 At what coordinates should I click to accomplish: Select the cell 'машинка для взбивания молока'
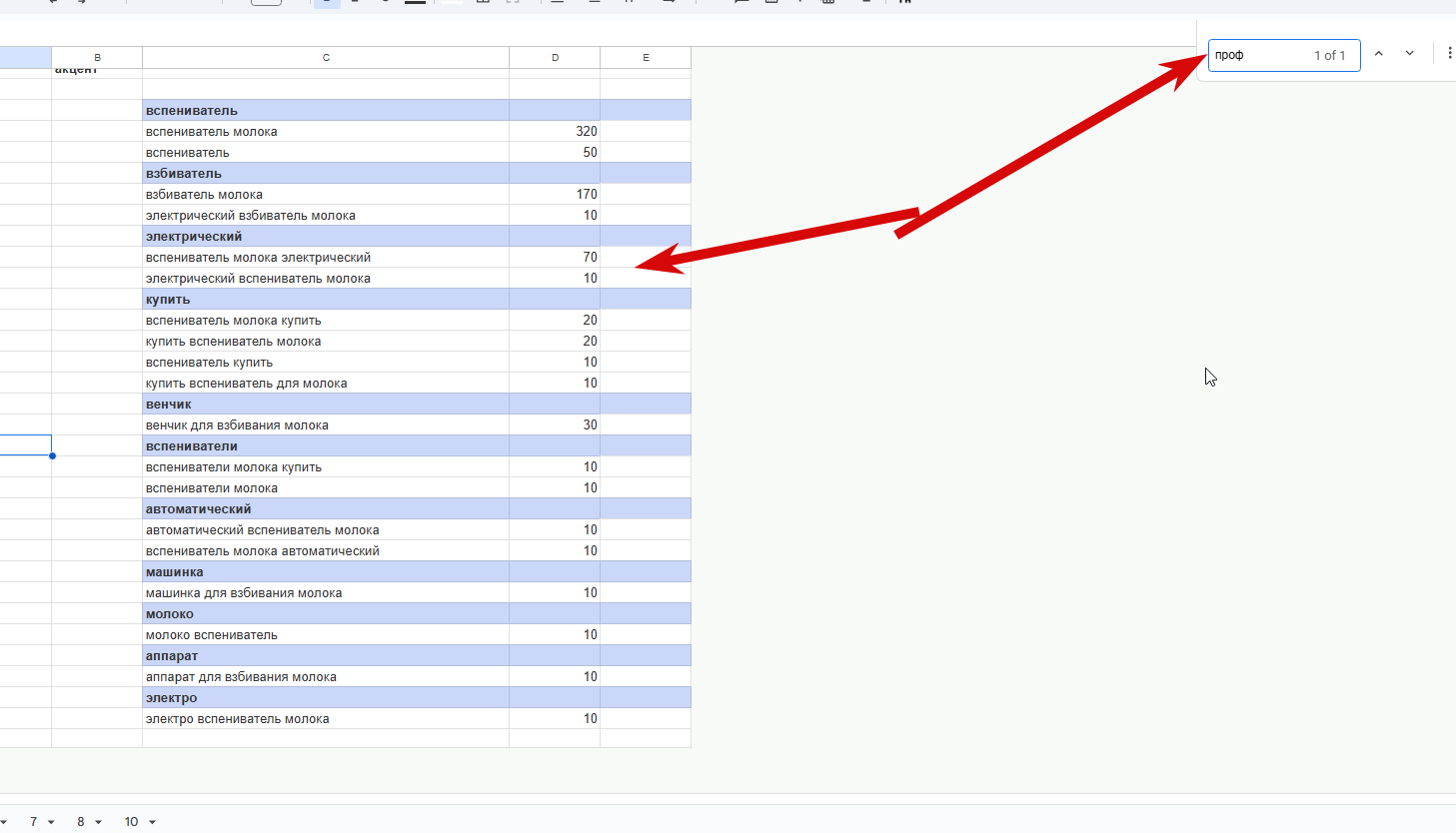tap(326, 593)
